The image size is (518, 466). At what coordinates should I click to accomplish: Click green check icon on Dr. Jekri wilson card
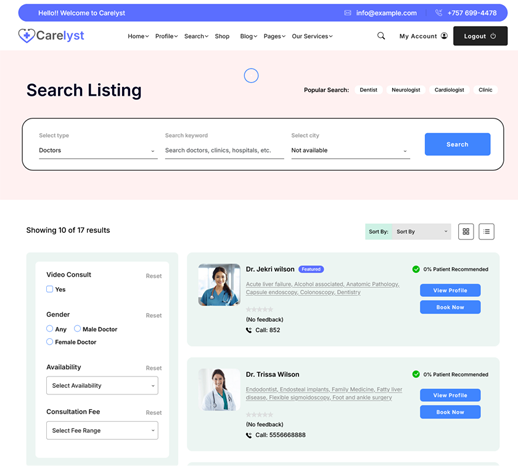coord(416,269)
